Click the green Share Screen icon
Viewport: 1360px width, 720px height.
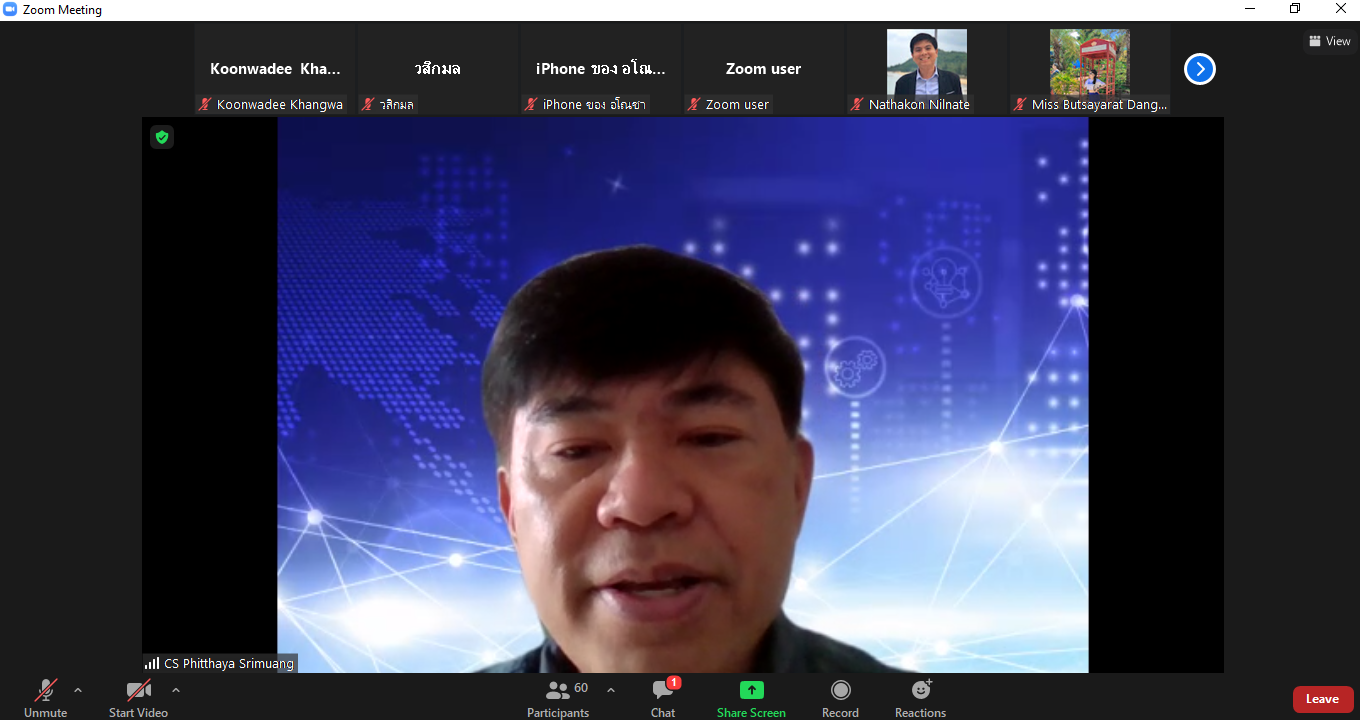pos(751,690)
